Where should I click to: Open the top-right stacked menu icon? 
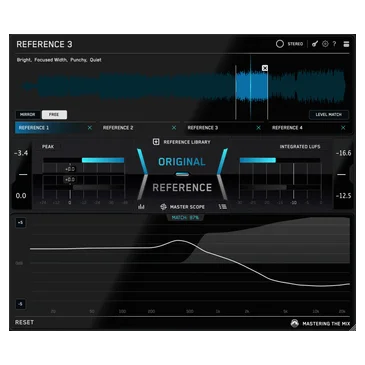click(346, 44)
